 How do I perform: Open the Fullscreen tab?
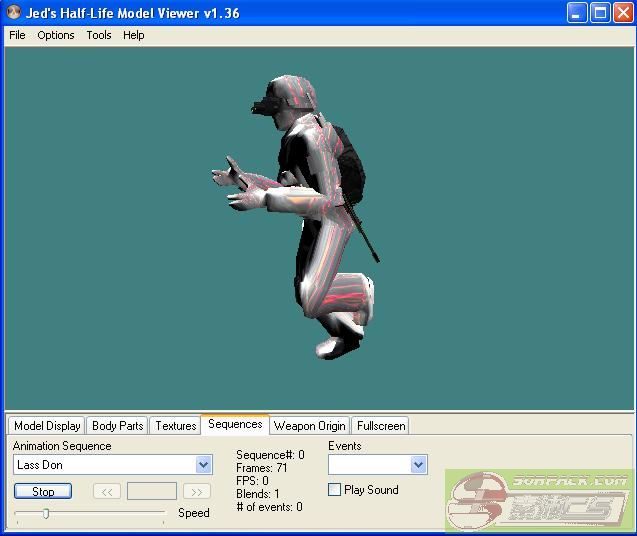pyautogui.click(x=381, y=426)
